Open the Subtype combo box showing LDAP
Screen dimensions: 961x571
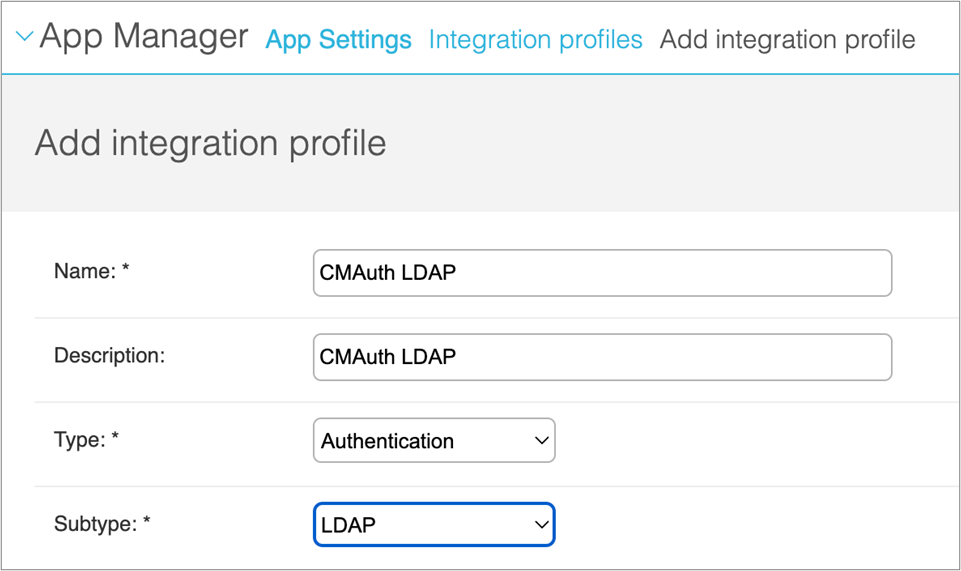coord(420,525)
